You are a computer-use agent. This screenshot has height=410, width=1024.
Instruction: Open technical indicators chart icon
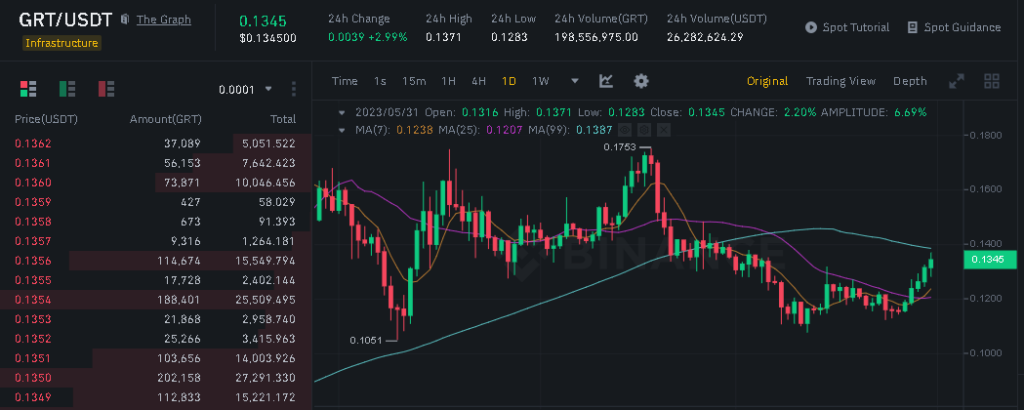[x=606, y=81]
